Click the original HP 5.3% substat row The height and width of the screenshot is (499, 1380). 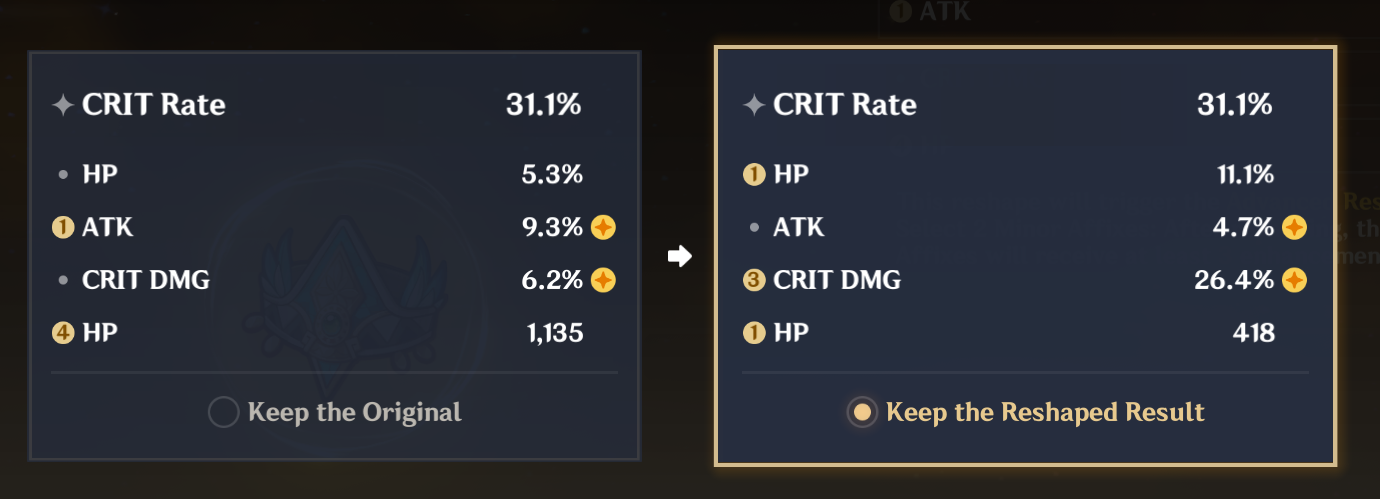tap(334, 175)
